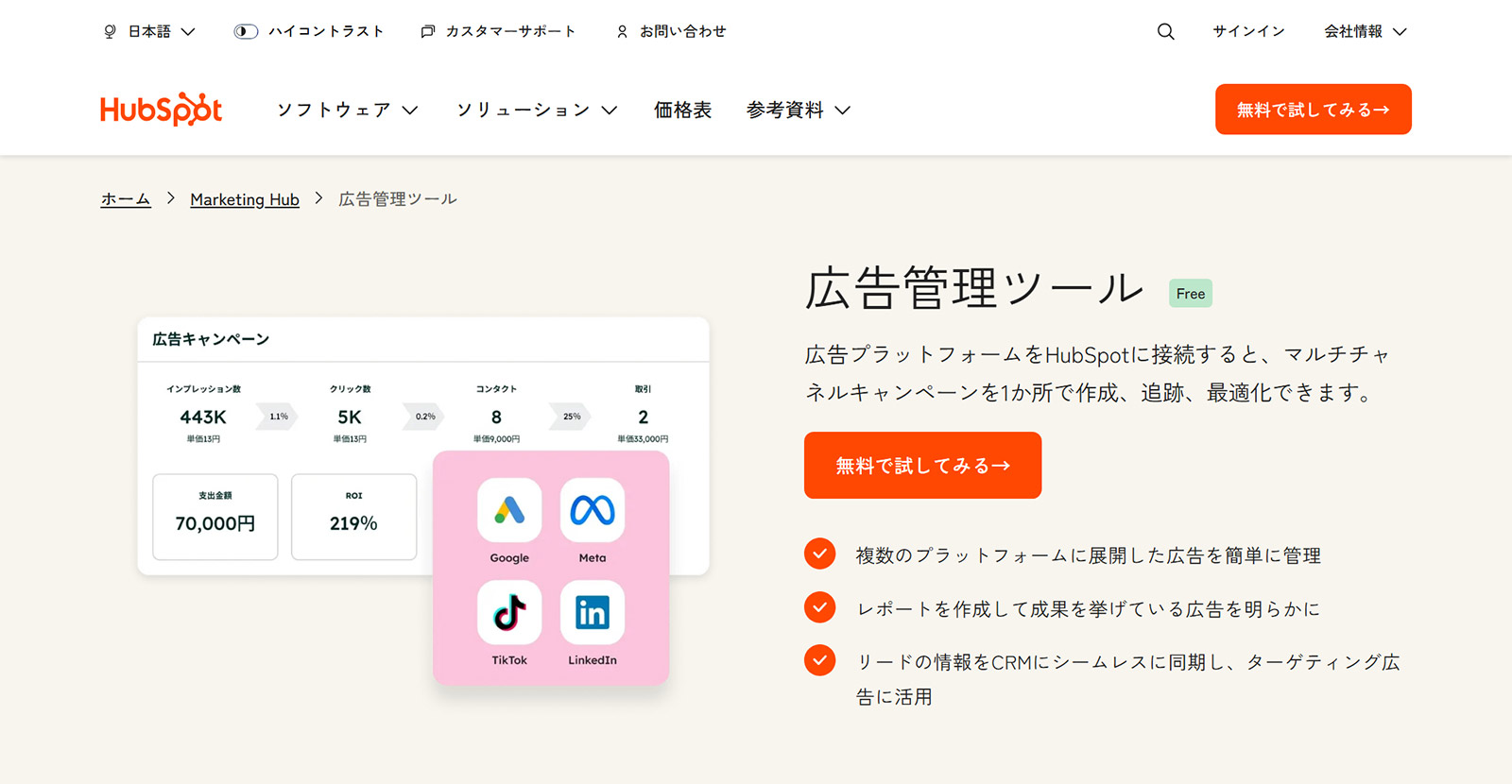Click the Meta icon tile
Viewport: 1512px width, 784px height.
[593, 510]
